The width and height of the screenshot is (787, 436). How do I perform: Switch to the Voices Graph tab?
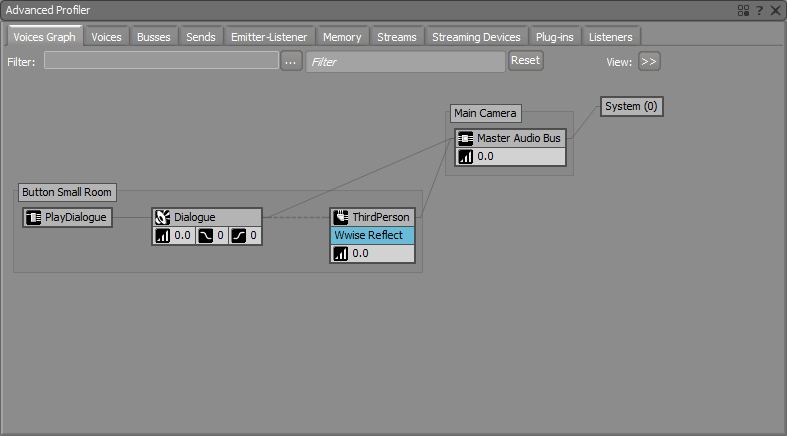click(x=45, y=37)
